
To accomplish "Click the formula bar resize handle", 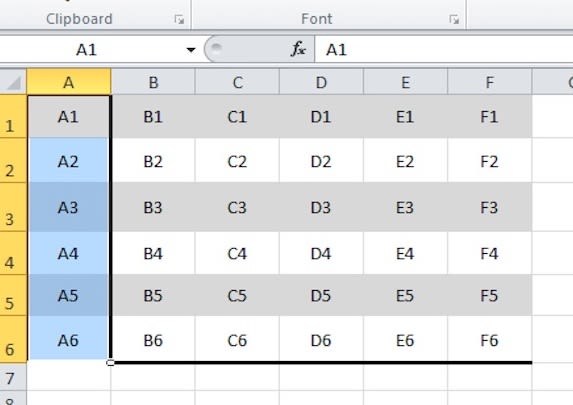I will (x=216, y=48).
